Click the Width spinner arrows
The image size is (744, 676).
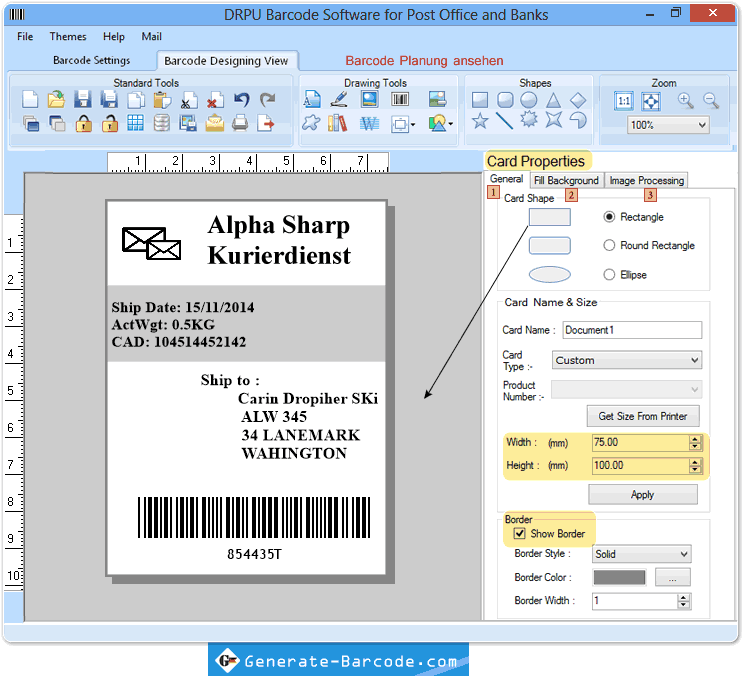[x=695, y=443]
